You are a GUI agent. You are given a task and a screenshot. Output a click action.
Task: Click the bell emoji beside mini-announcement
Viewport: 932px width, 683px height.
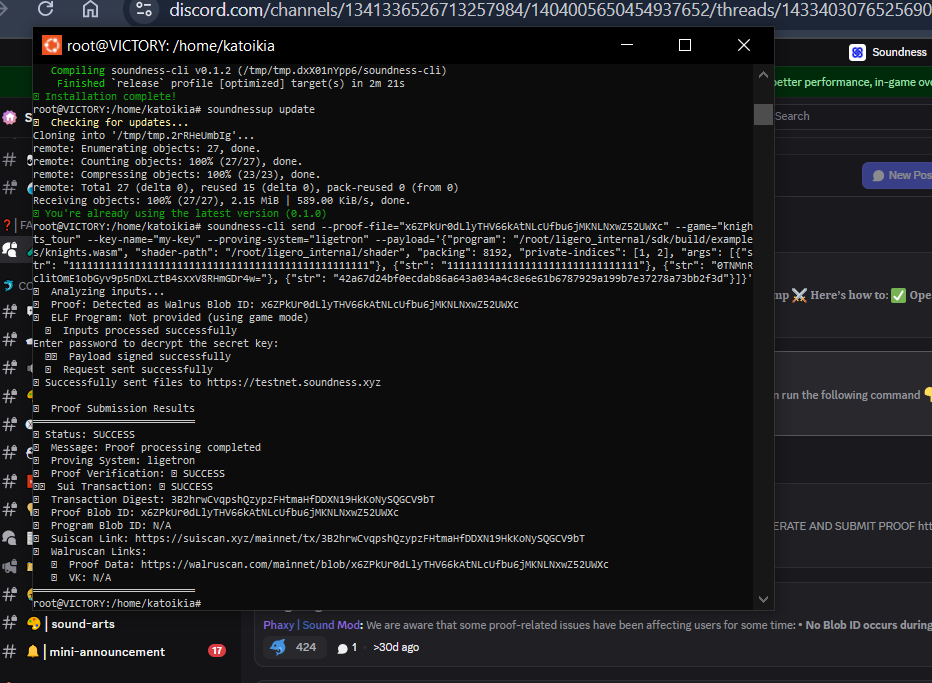(x=33, y=651)
